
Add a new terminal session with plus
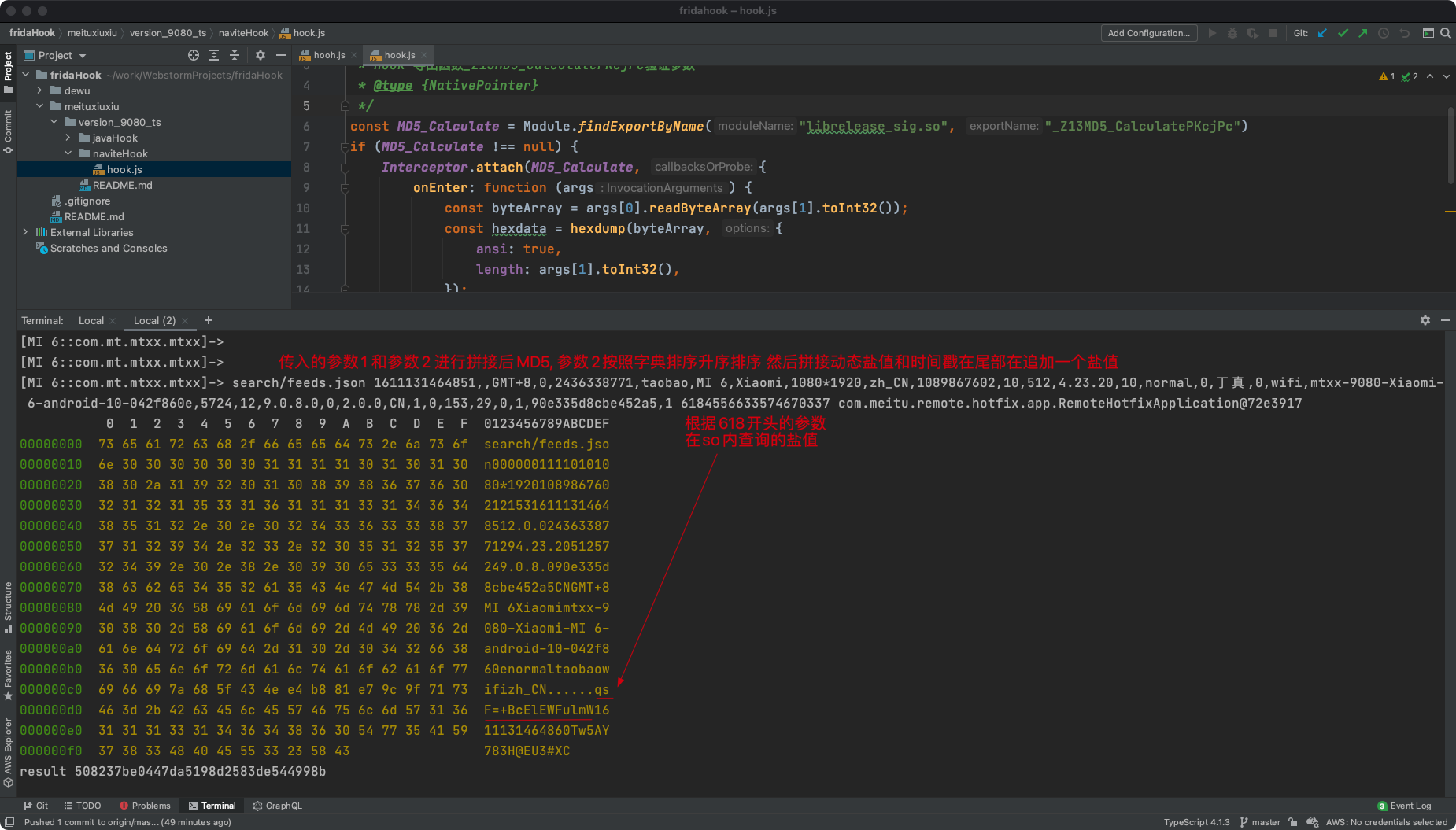(x=209, y=320)
